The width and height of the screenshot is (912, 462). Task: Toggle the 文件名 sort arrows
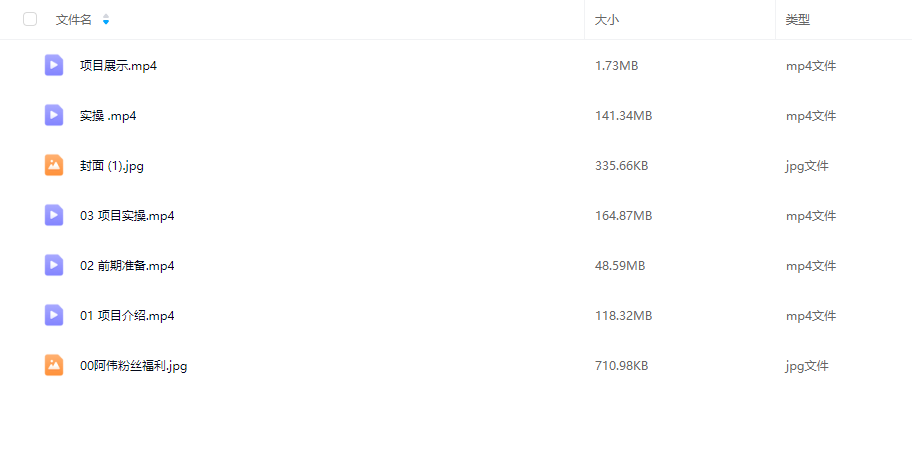coord(106,20)
